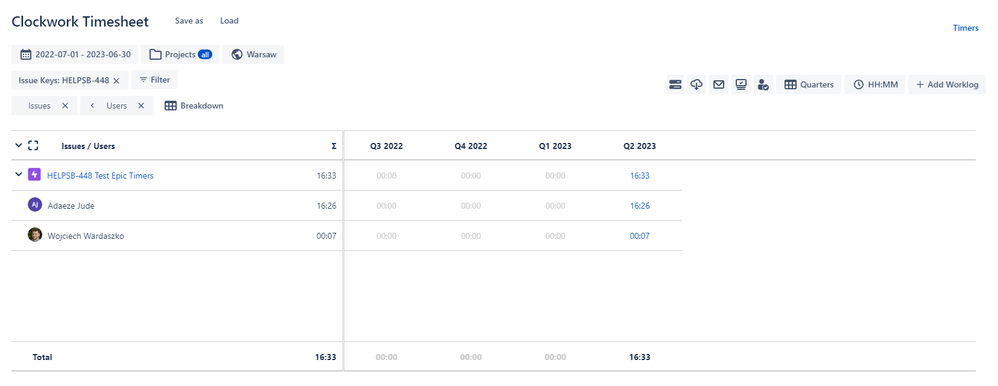998x386 pixels.
Task: Click the Filter button
Action: point(155,80)
